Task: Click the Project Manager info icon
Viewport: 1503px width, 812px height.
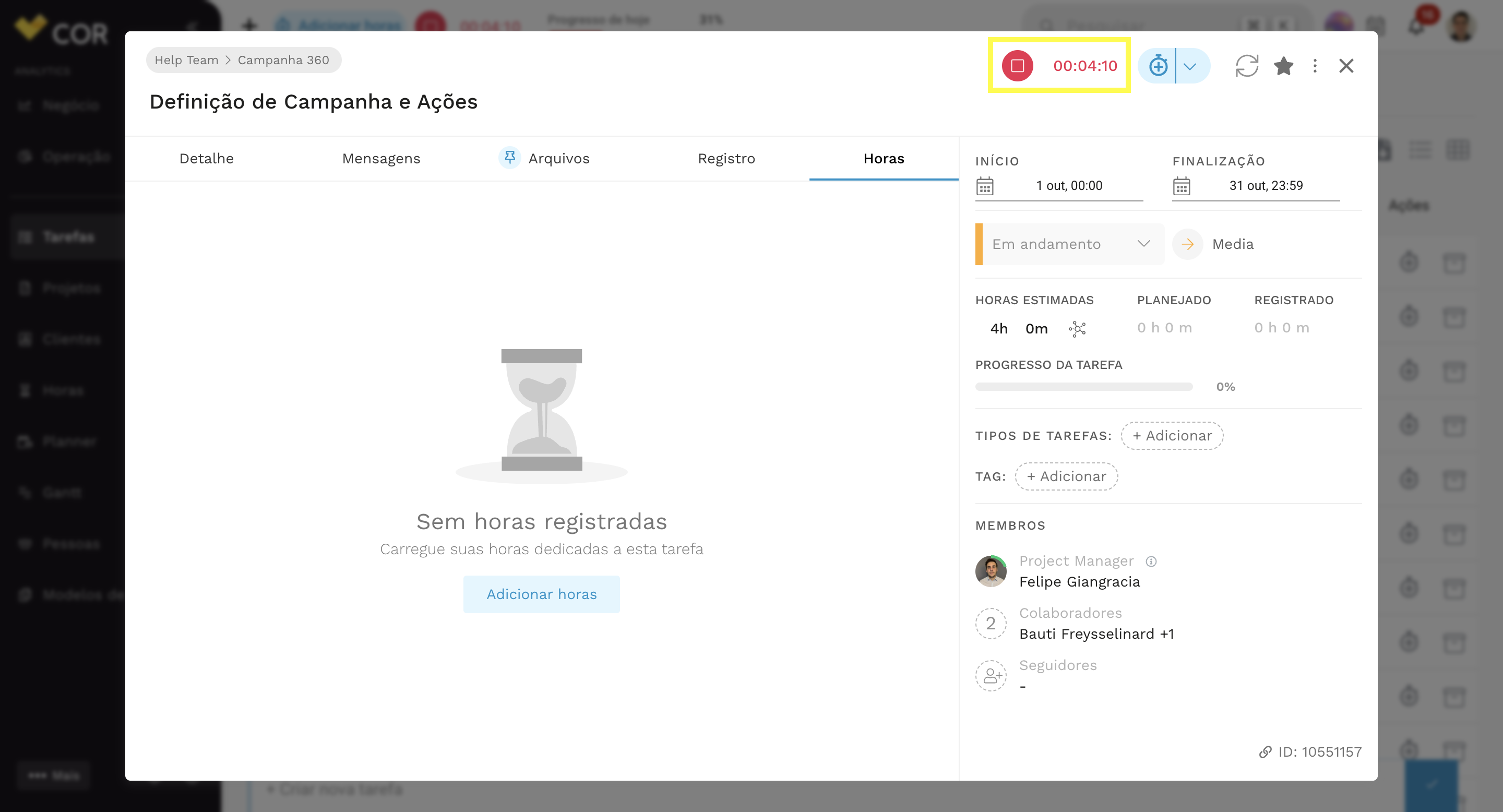Action: pyautogui.click(x=1151, y=561)
